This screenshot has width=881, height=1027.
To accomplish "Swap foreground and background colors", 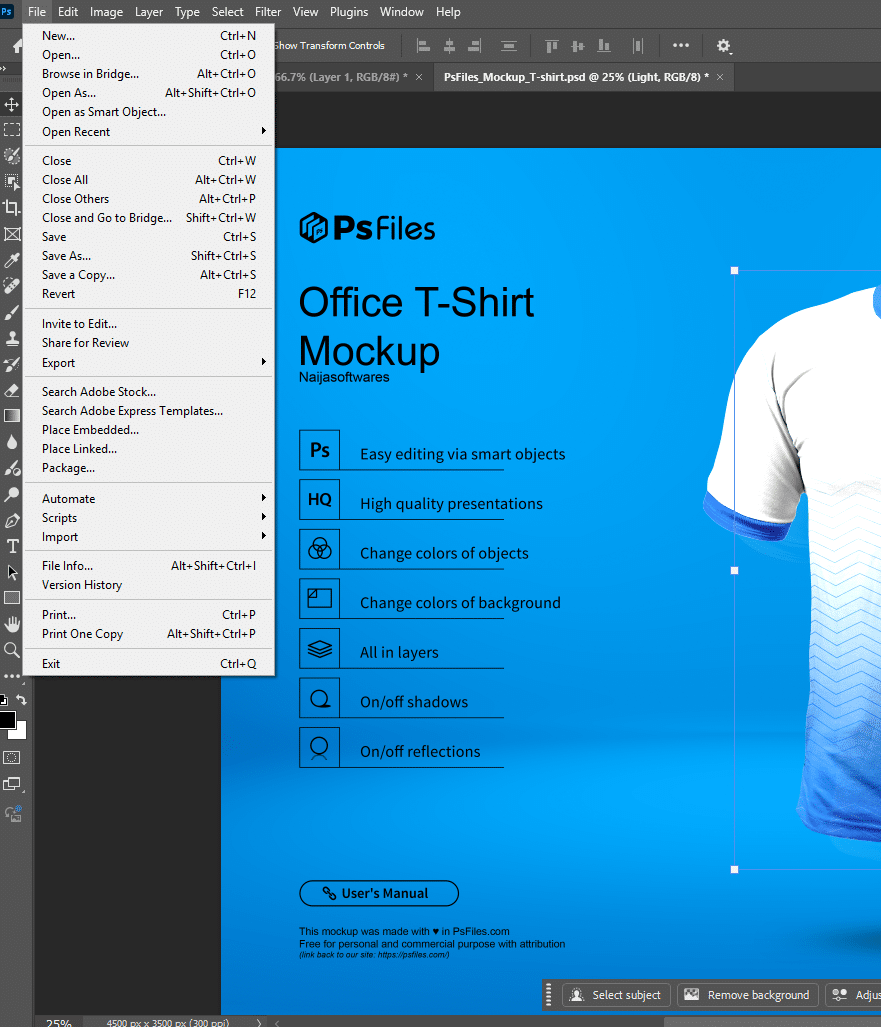I will click(21, 700).
